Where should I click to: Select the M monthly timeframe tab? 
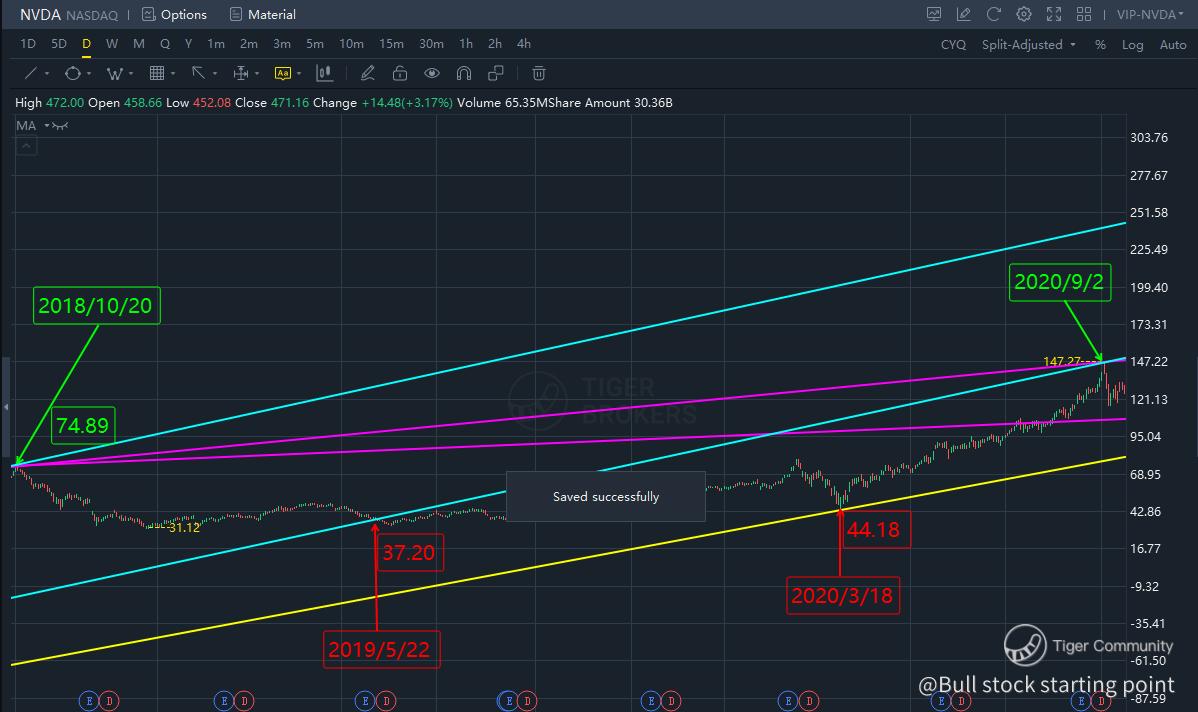pyautogui.click(x=138, y=44)
